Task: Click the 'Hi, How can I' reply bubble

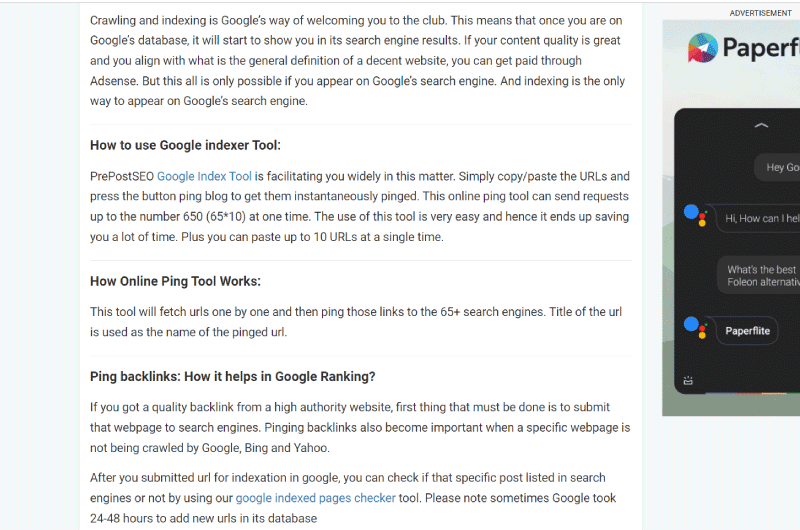Action: [759, 218]
